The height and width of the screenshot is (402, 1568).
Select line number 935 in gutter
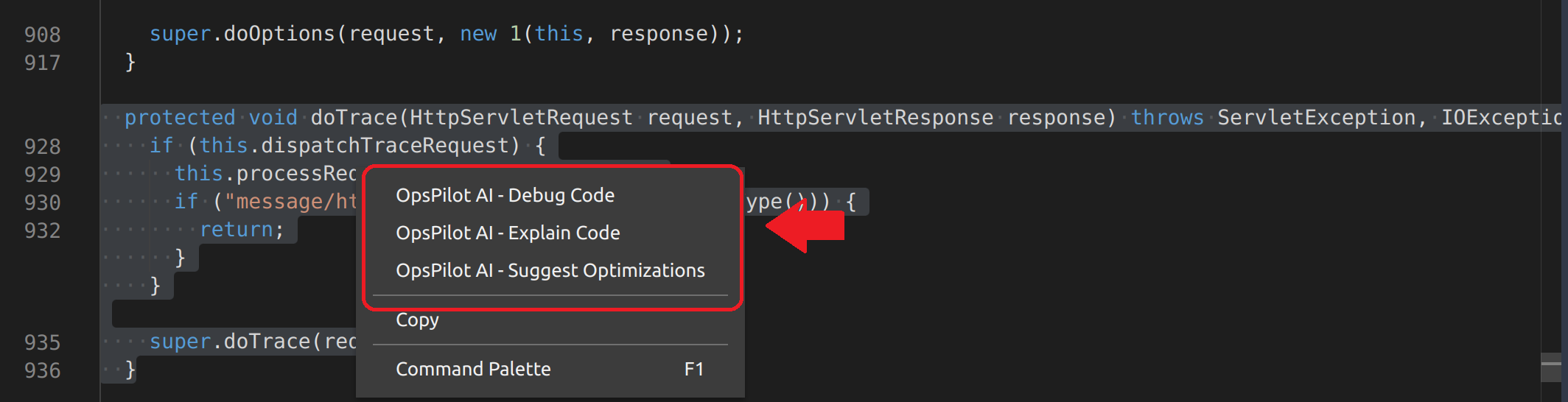click(42, 342)
